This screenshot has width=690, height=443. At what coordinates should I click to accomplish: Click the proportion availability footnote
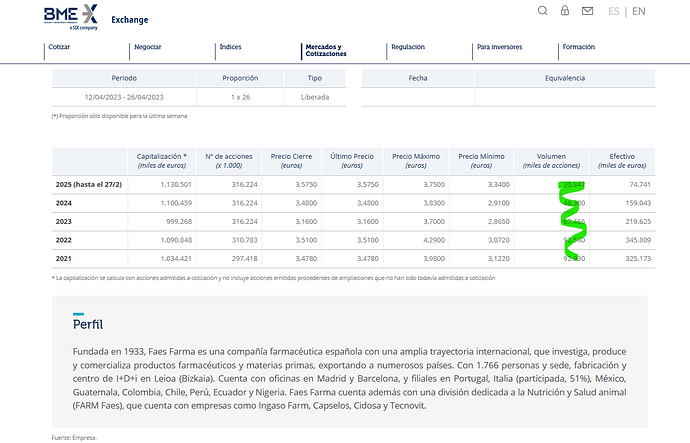(119, 116)
